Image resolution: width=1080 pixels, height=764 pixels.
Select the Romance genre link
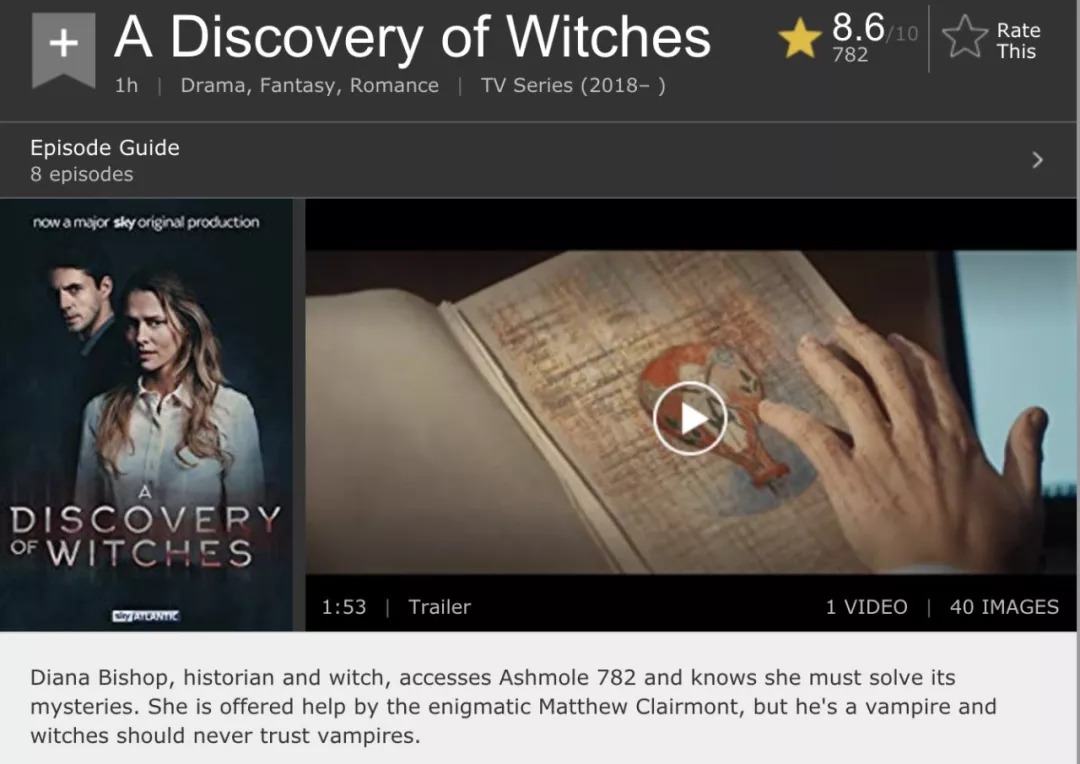[x=394, y=85]
